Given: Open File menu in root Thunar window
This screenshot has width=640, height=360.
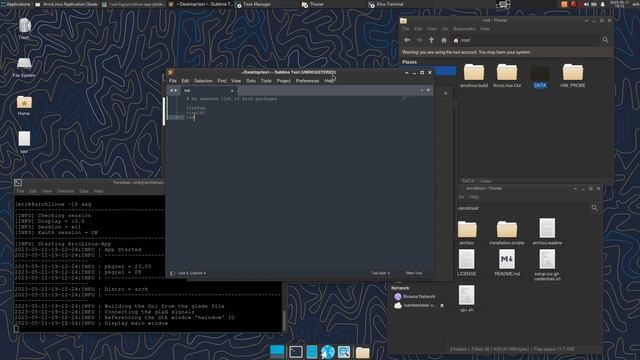Looking at the screenshot, I should pos(405,29).
